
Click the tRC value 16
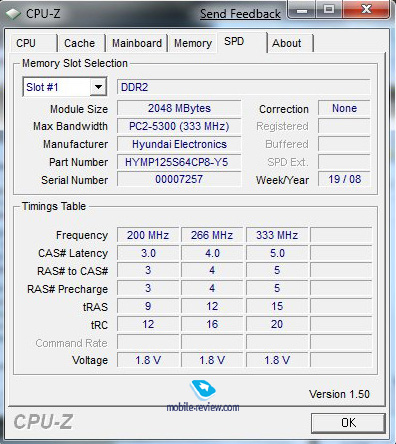coord(212,324)
